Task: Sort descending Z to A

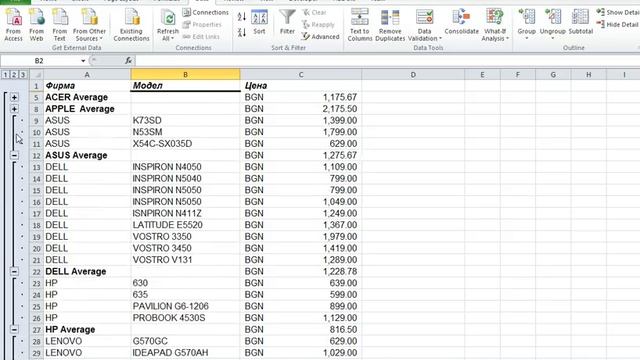Action: [x=242, y=32]
